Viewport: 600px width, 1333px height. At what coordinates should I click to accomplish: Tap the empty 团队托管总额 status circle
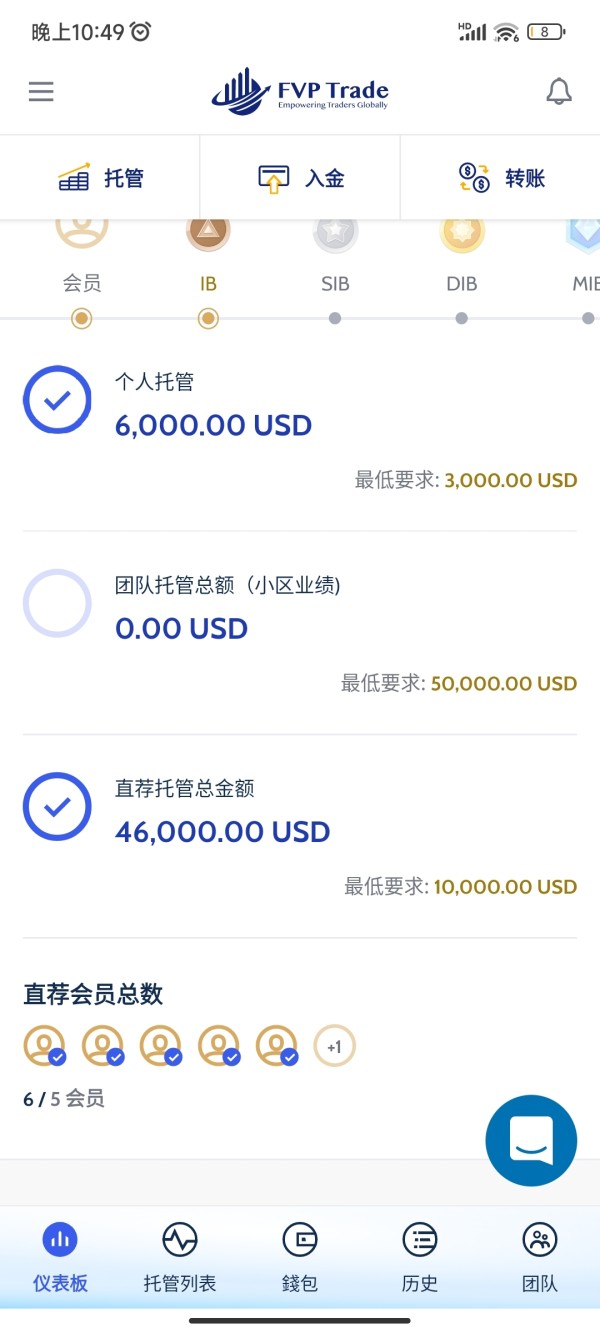(x=57, y=603)
